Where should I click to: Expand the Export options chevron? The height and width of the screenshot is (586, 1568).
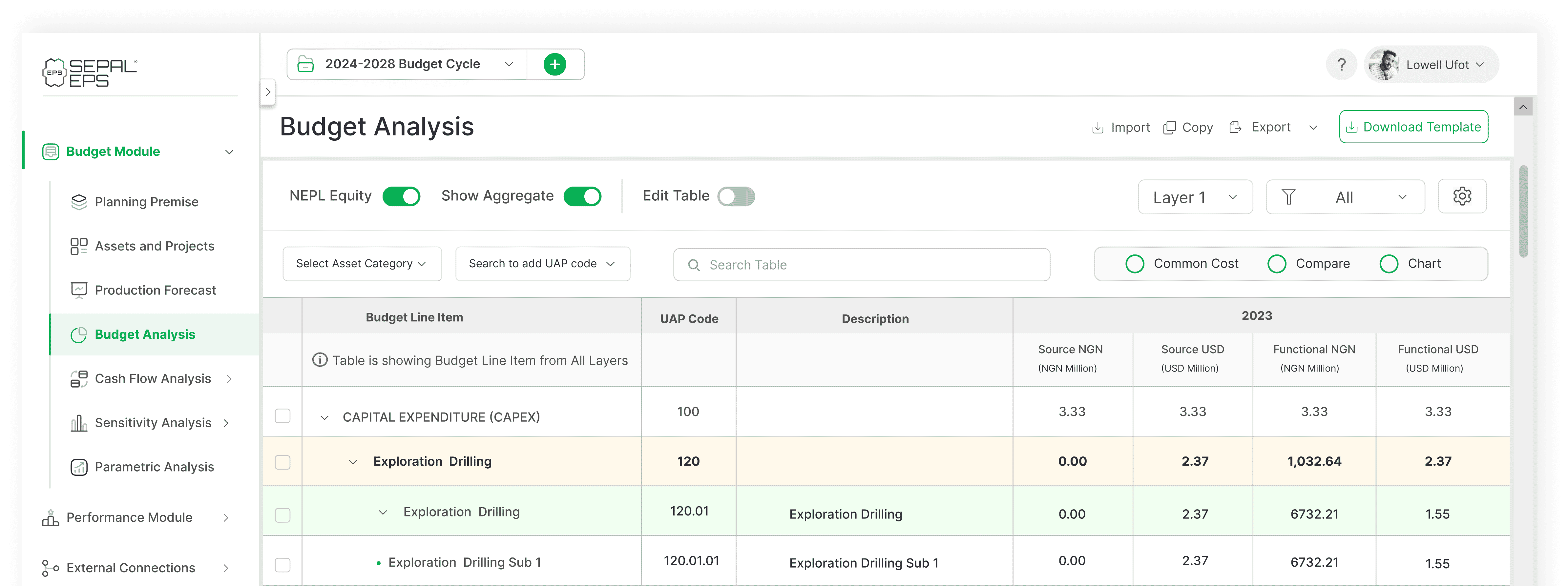[1313, 128]
